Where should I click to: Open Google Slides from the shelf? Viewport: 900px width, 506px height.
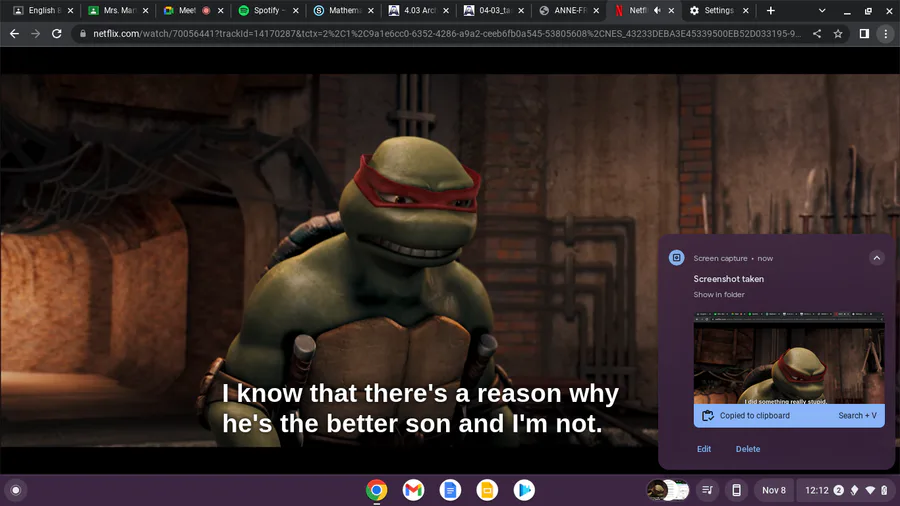tap(487, 490)
